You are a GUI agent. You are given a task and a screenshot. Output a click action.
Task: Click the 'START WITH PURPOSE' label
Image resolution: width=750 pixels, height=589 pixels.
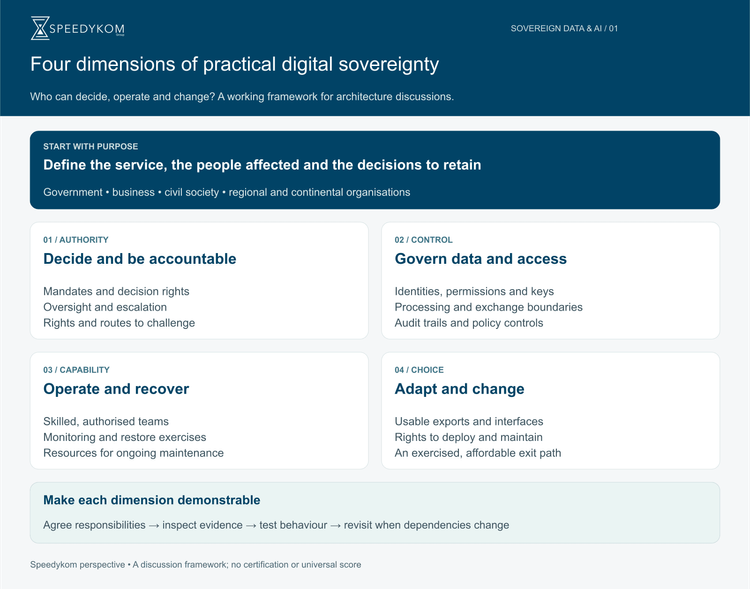point(90,146)
